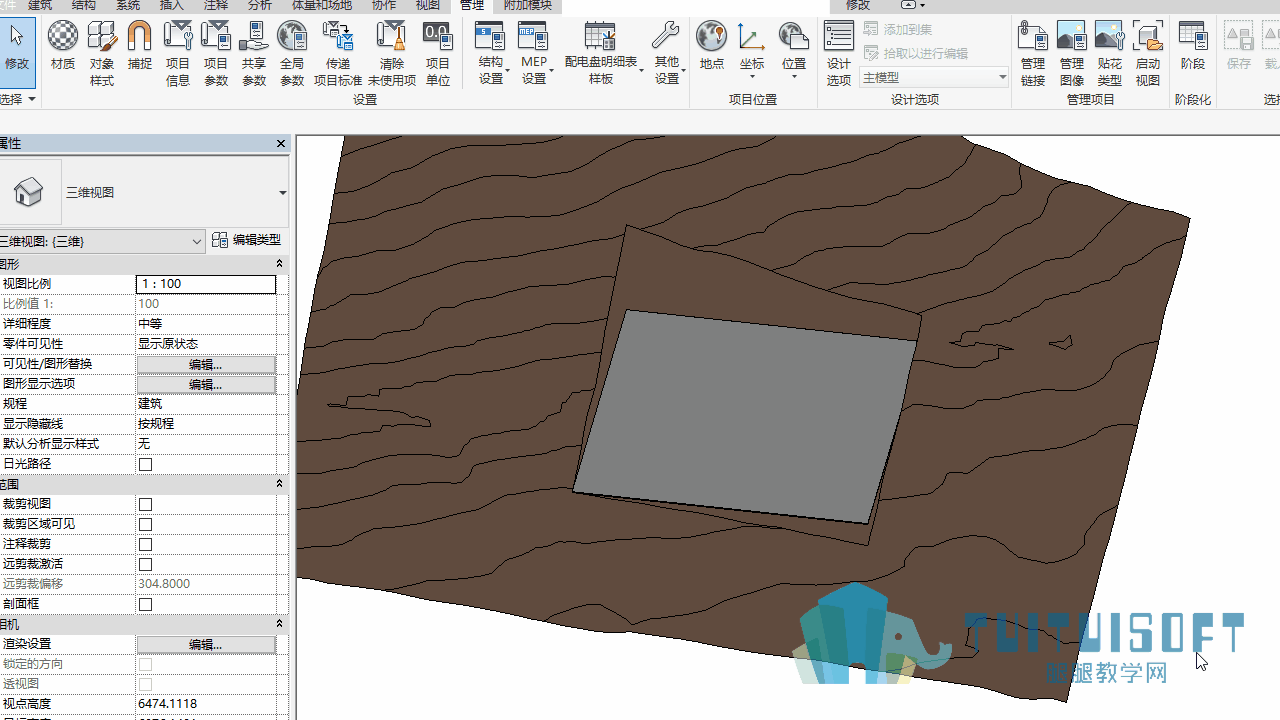Click 编辑 button for 可见性/图形替换

[206, 364]
